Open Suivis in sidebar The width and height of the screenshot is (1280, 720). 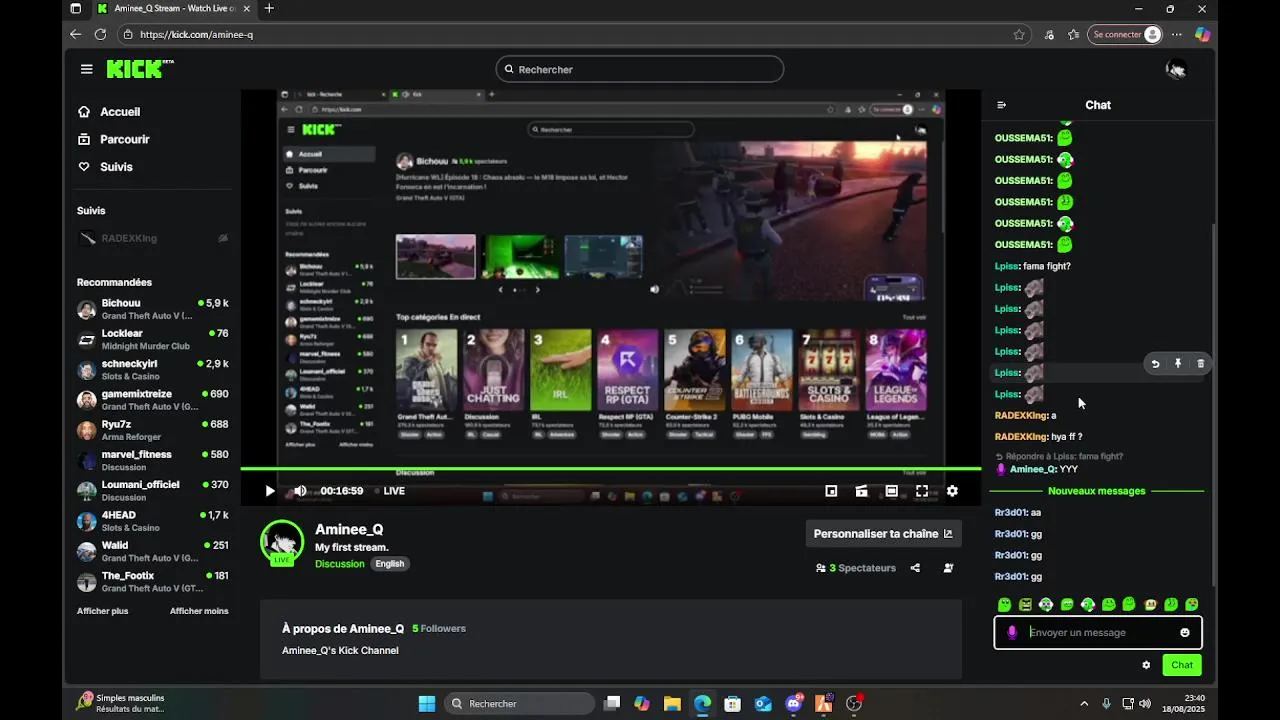(x=105, y=167)
